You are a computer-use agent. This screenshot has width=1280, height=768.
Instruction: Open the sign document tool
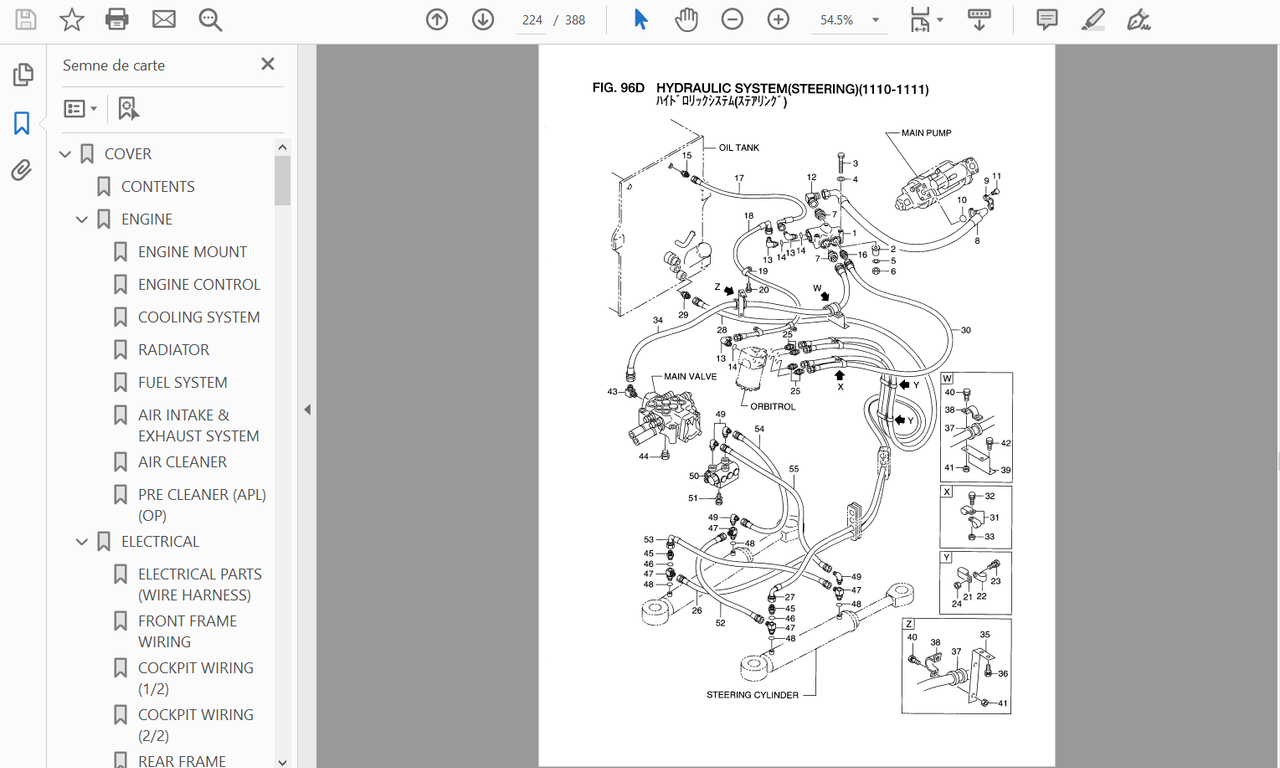point(1138,19)
